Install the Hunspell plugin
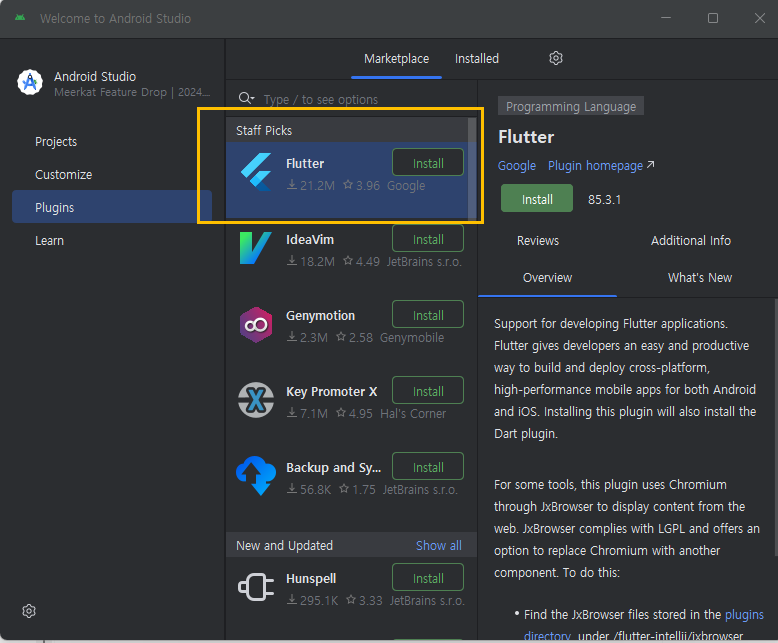This screenshot has width=778, height=643. pos(428,578)
